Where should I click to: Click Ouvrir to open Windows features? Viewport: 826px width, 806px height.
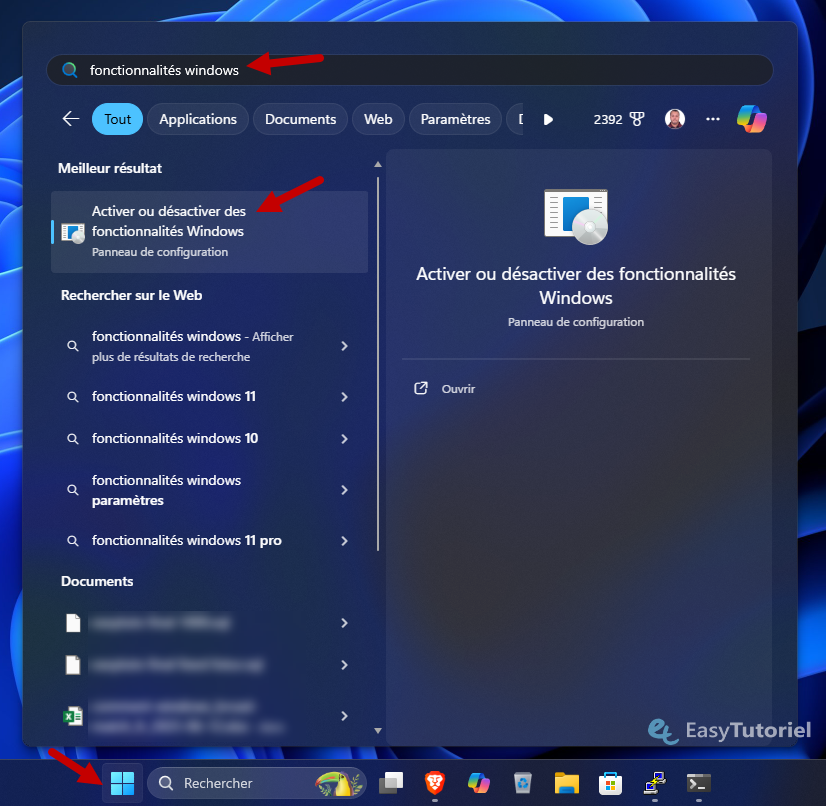(x=458, y=389)
